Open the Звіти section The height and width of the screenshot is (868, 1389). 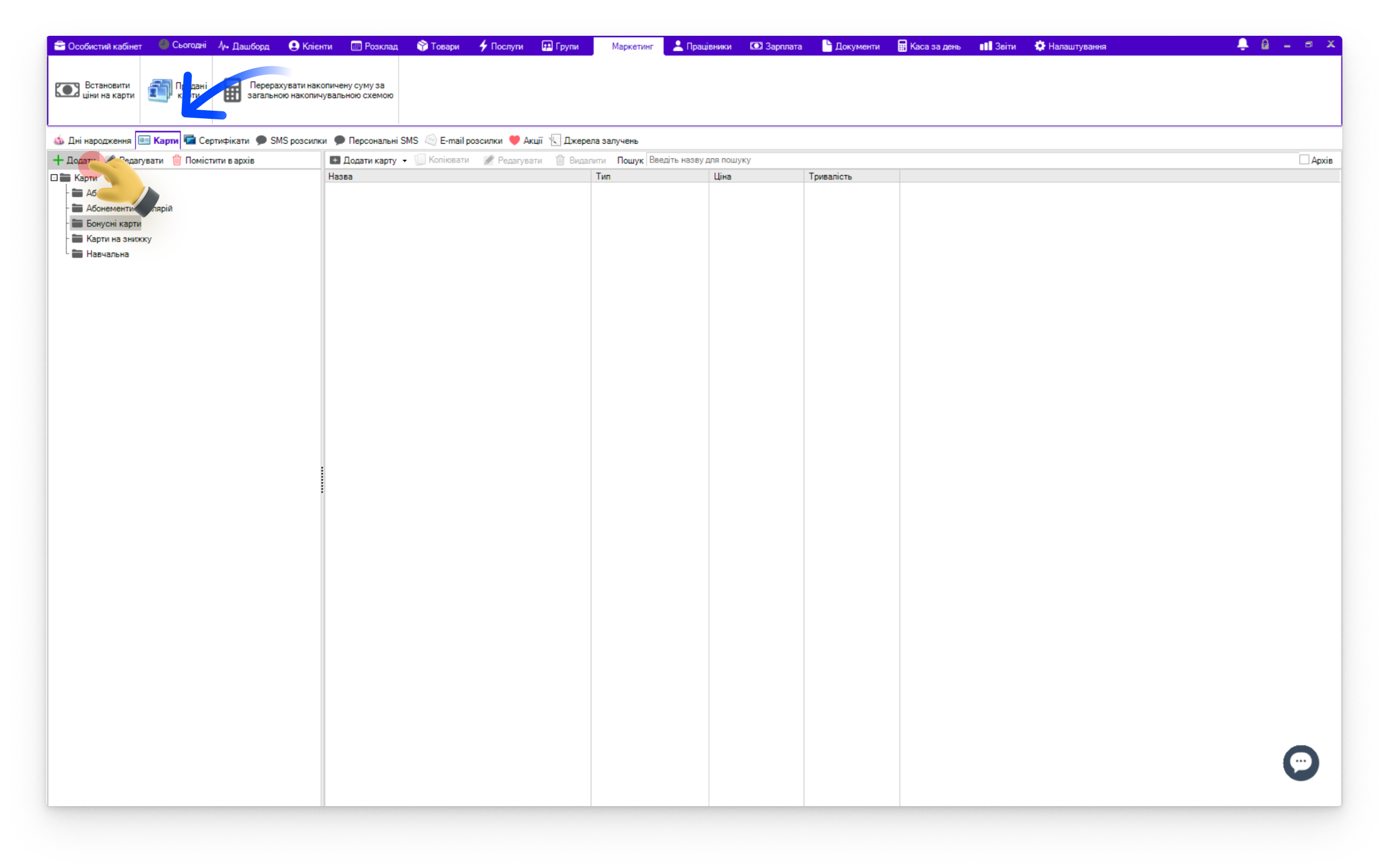point(998,46)
